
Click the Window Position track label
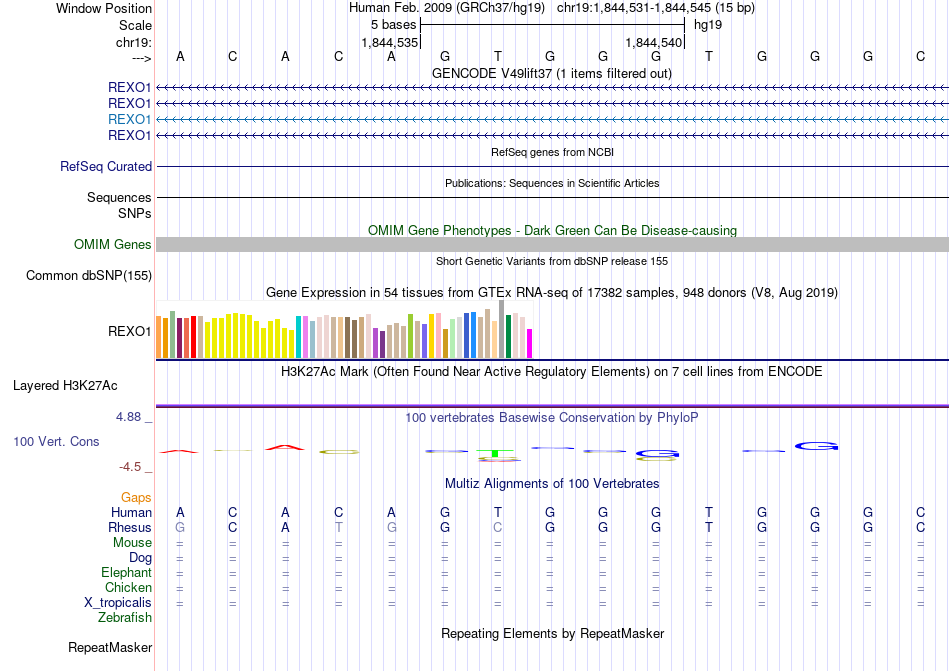[104, 8]
